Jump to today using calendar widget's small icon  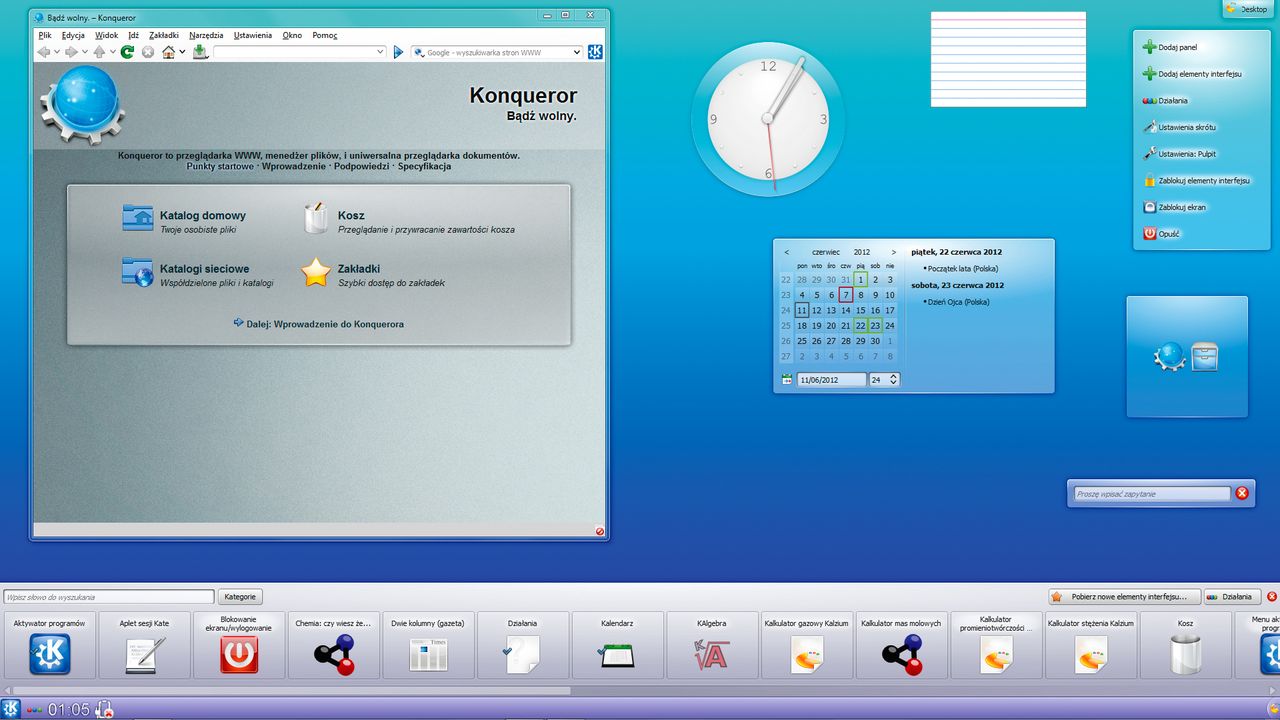tap(787, 380)
